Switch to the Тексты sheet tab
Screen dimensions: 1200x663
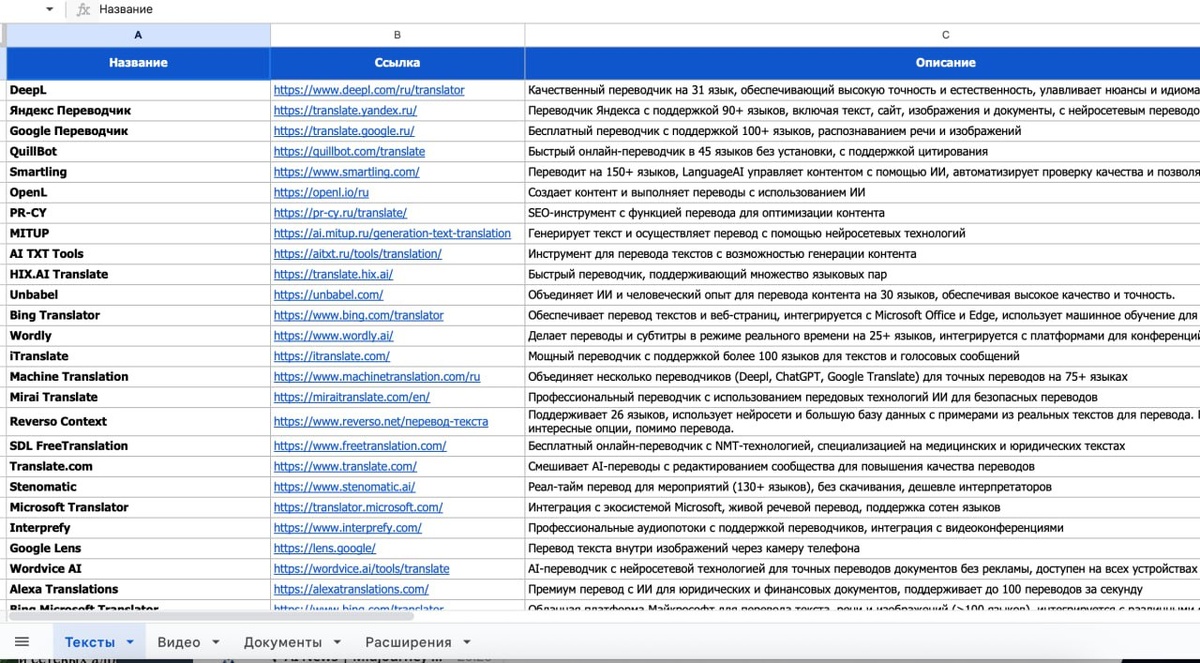(x=89, y=642)
